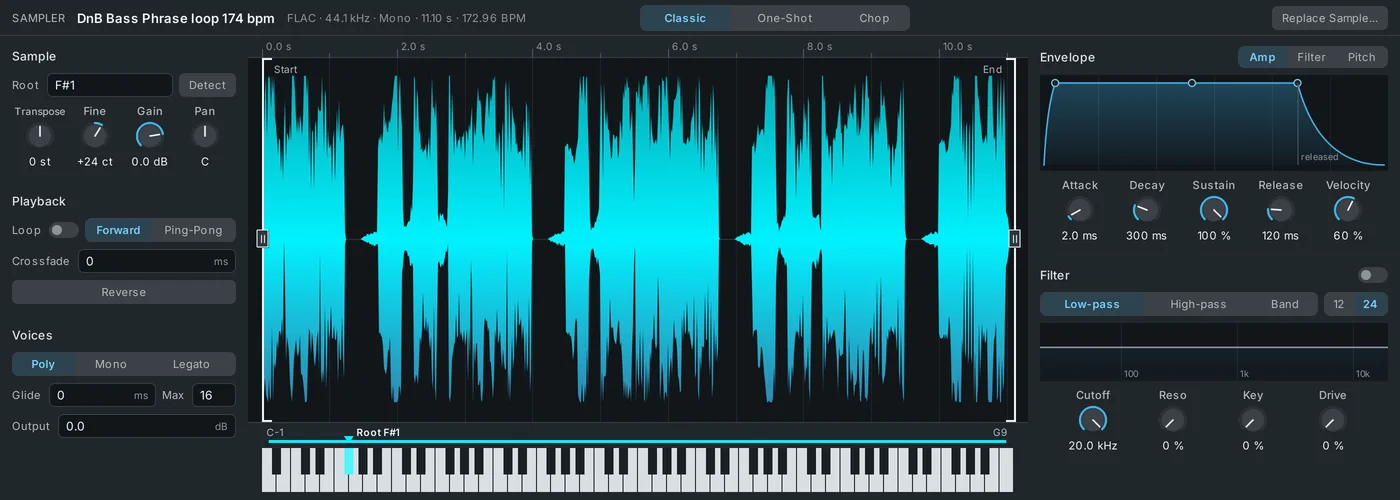
Task: Click the 0.0 dB gain value
Action: [x=150, y=161]
